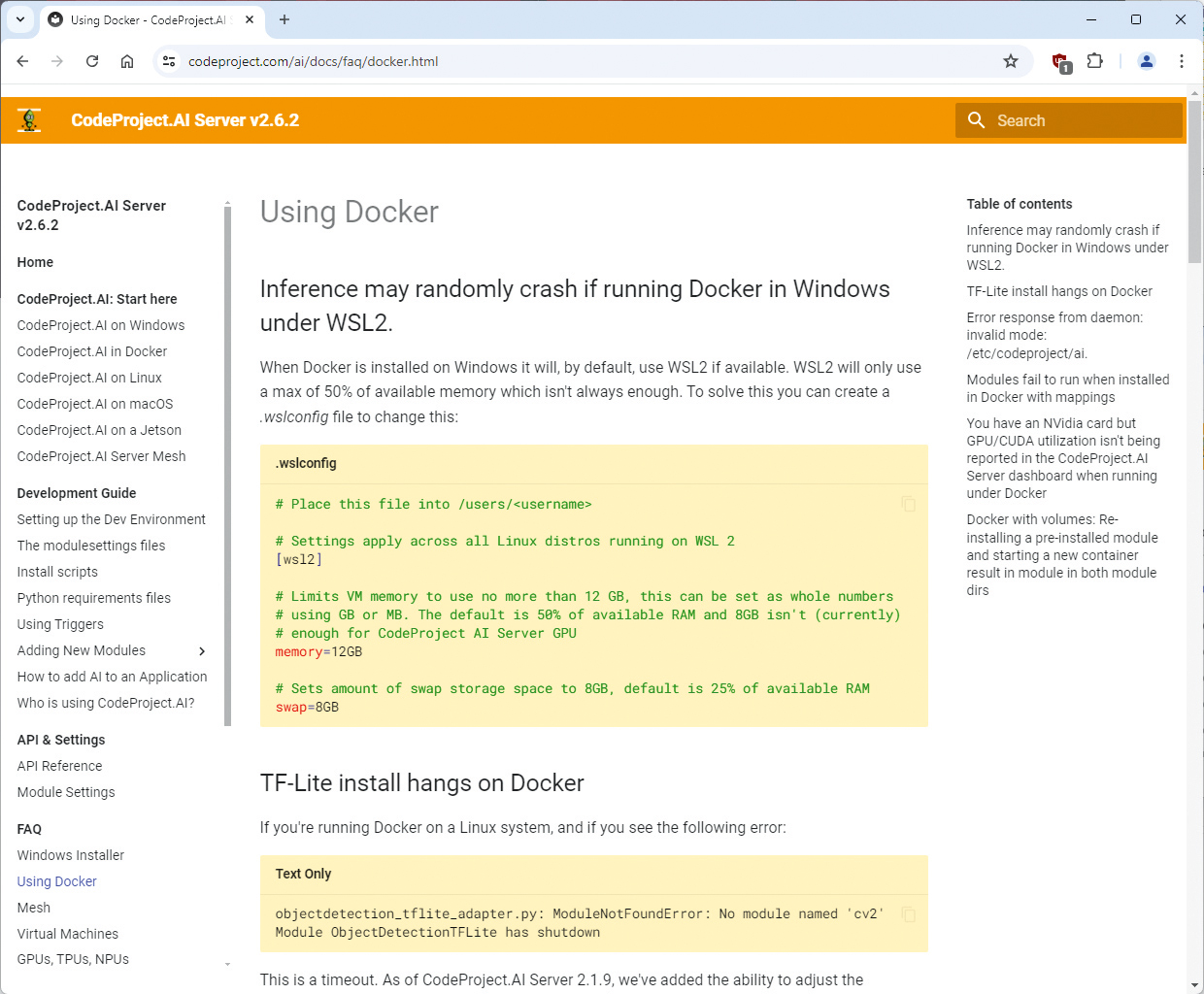The height and width of the screenshot is (994, 1204).
Task: Jump to NVidia card GPU/CUDA utilization entry
Action: (x=1063, y=458)
